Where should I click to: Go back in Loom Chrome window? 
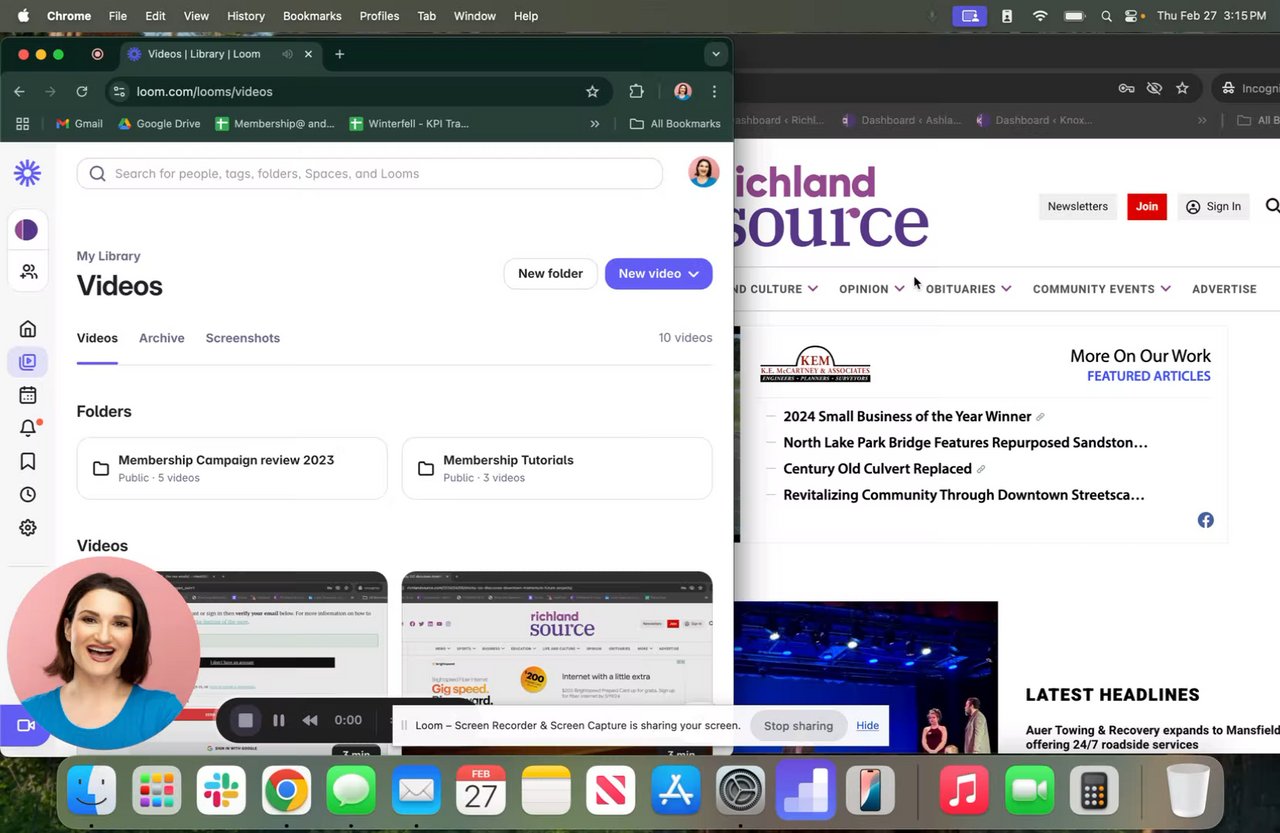tap(19, 91)
